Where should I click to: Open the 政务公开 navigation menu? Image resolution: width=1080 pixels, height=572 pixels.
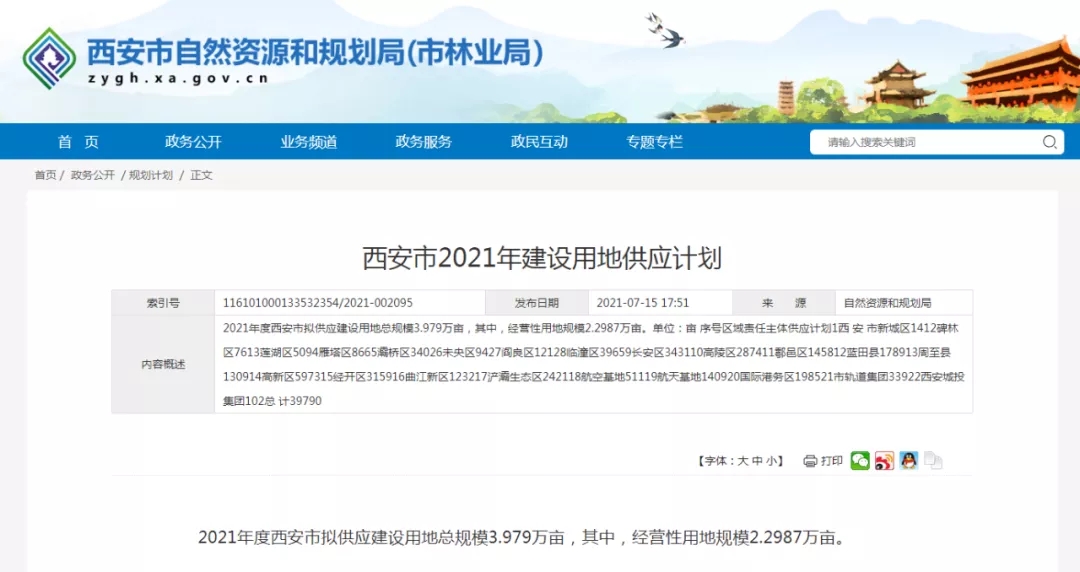pyautogui.click(x=193, y=142)
